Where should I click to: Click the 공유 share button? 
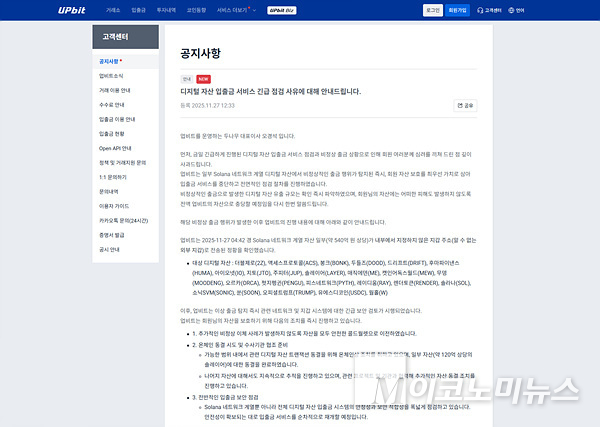464,104
